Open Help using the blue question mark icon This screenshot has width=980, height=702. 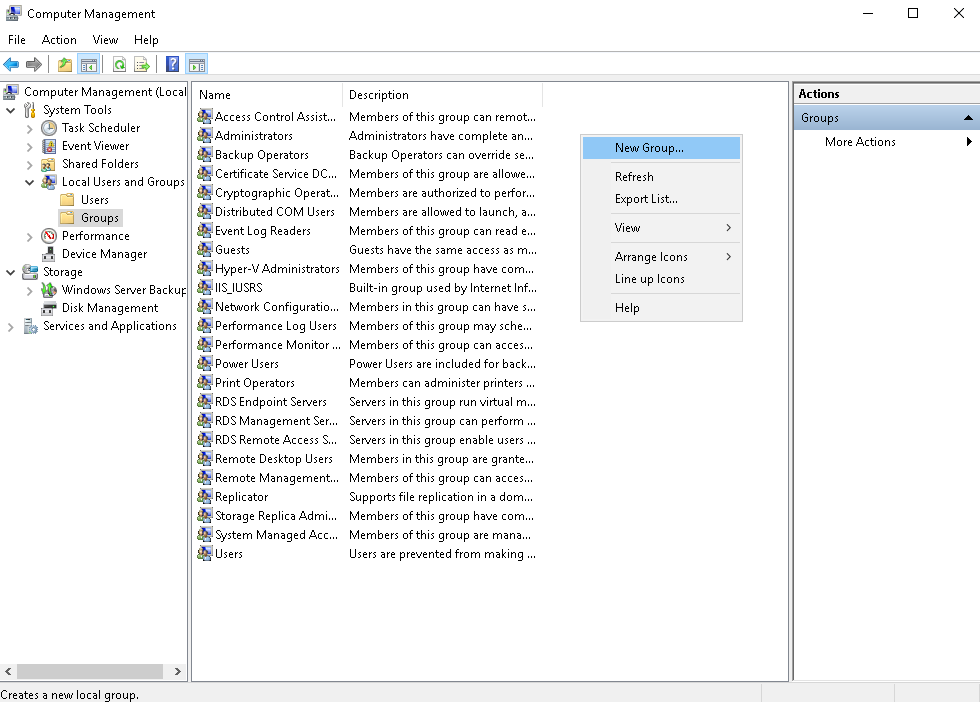coord(172,64)
